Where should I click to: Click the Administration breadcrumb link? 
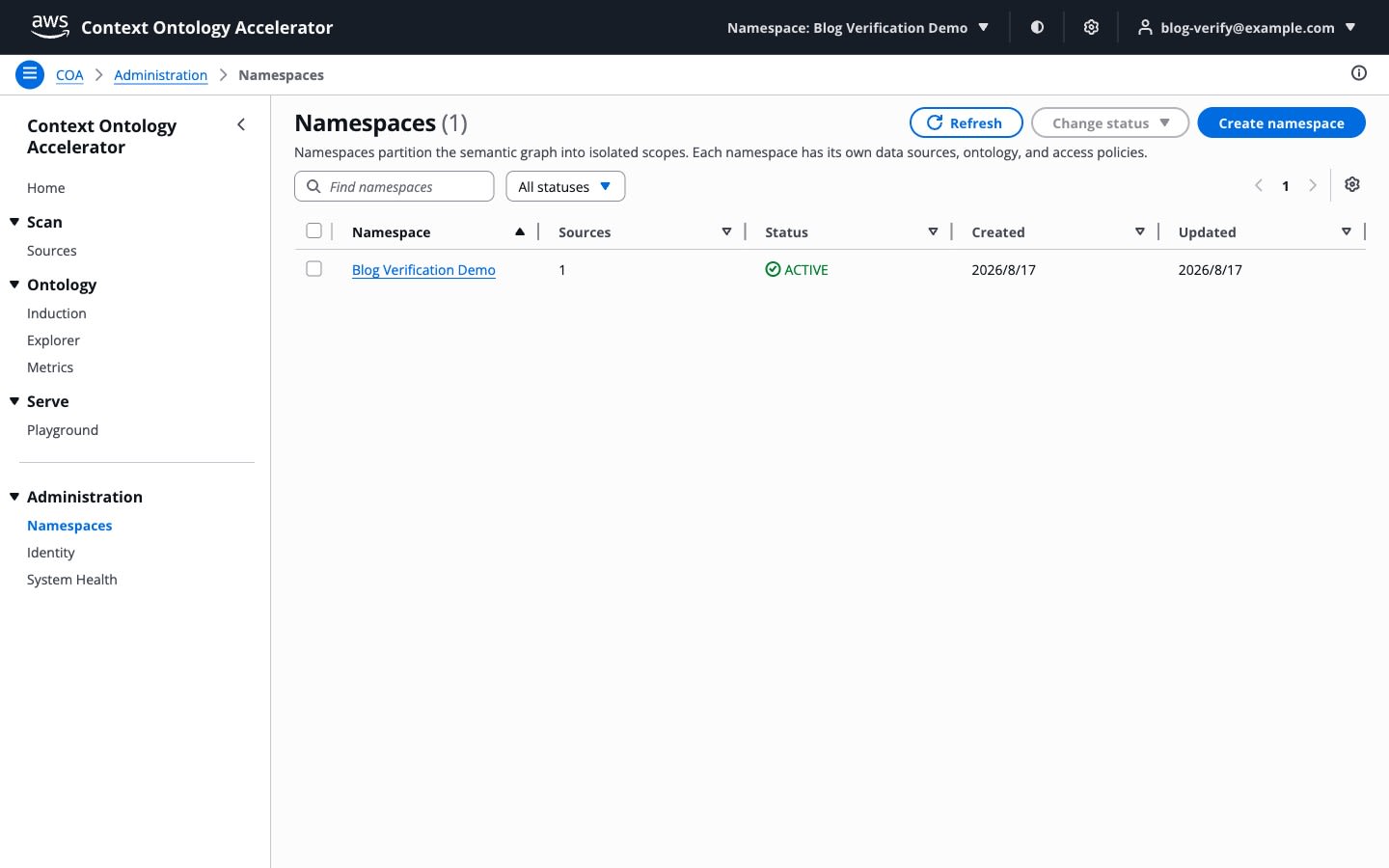tap(161, 75)
